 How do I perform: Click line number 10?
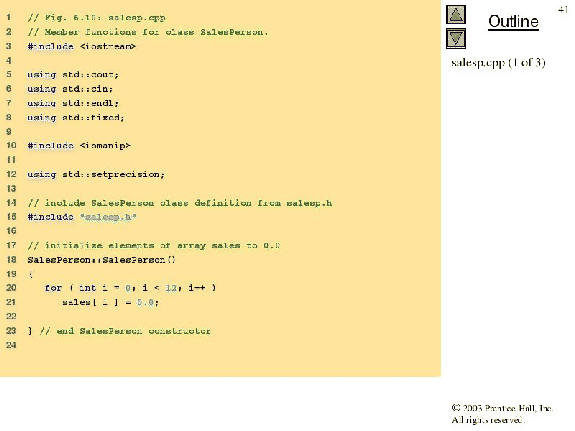click(11, 145)
